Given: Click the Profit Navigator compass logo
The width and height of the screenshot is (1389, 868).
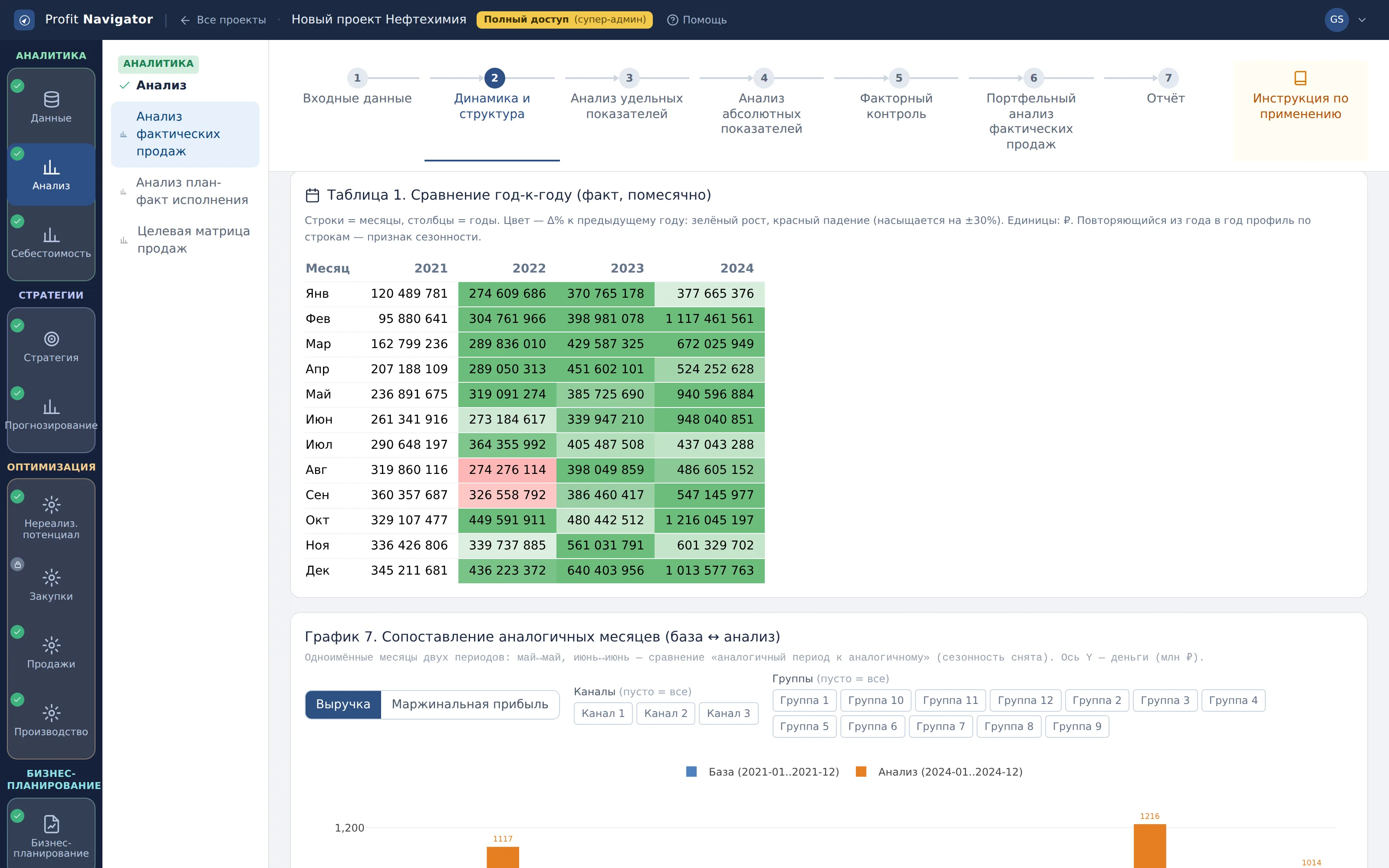Looking at the screenshot, I should click(24, 20).
